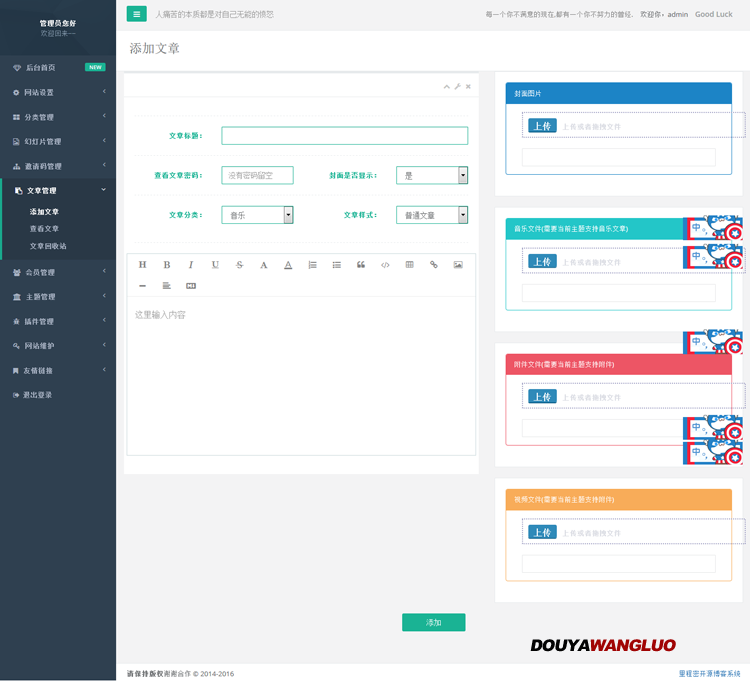Open the 封面是否显示 dropdown
This screenshot has width=750, height=681.
pos(432,176)
